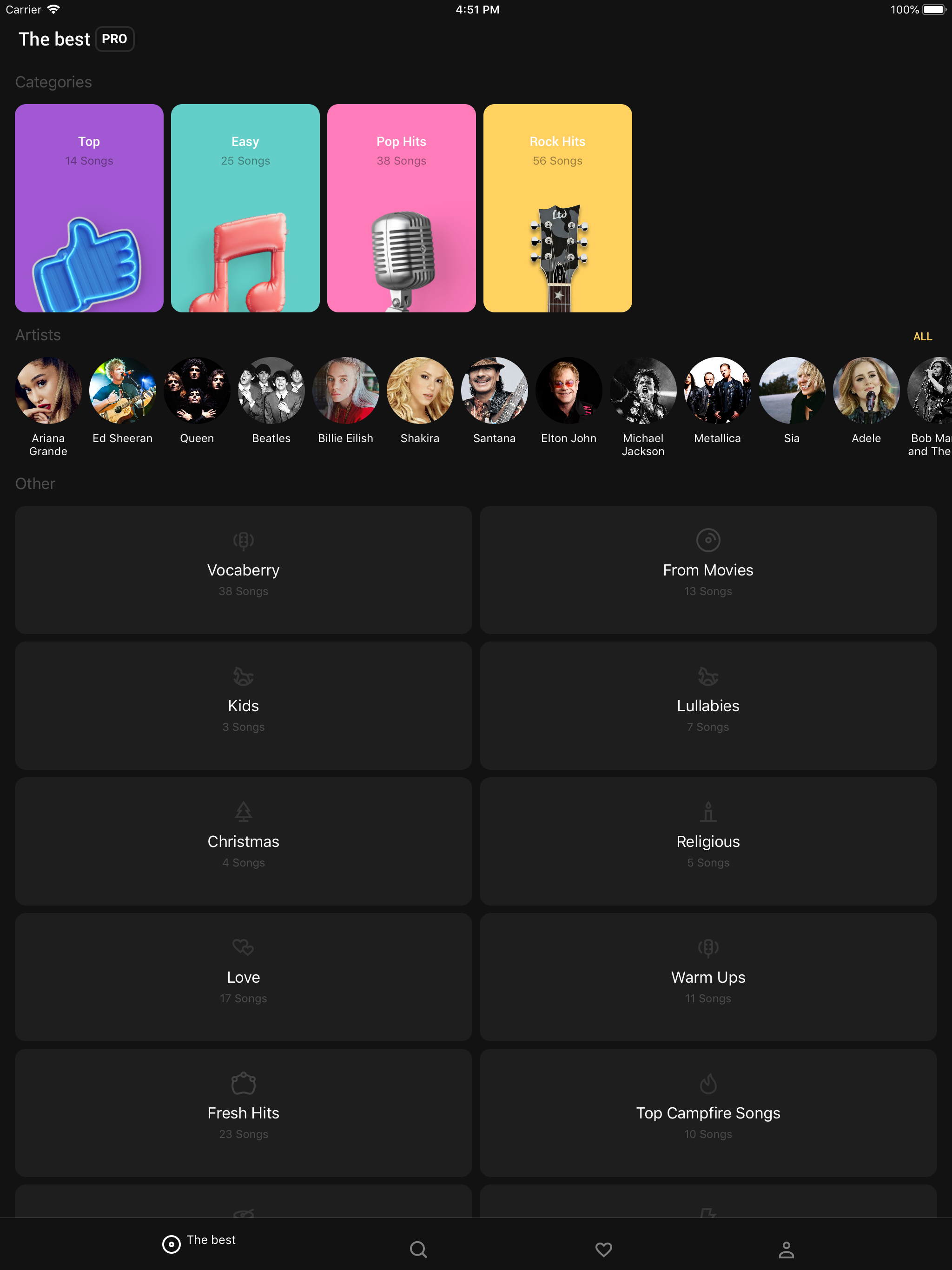952x1270 pixels.
Task: Tap the candle icon on Religious
Action: [x=707, y=811]
